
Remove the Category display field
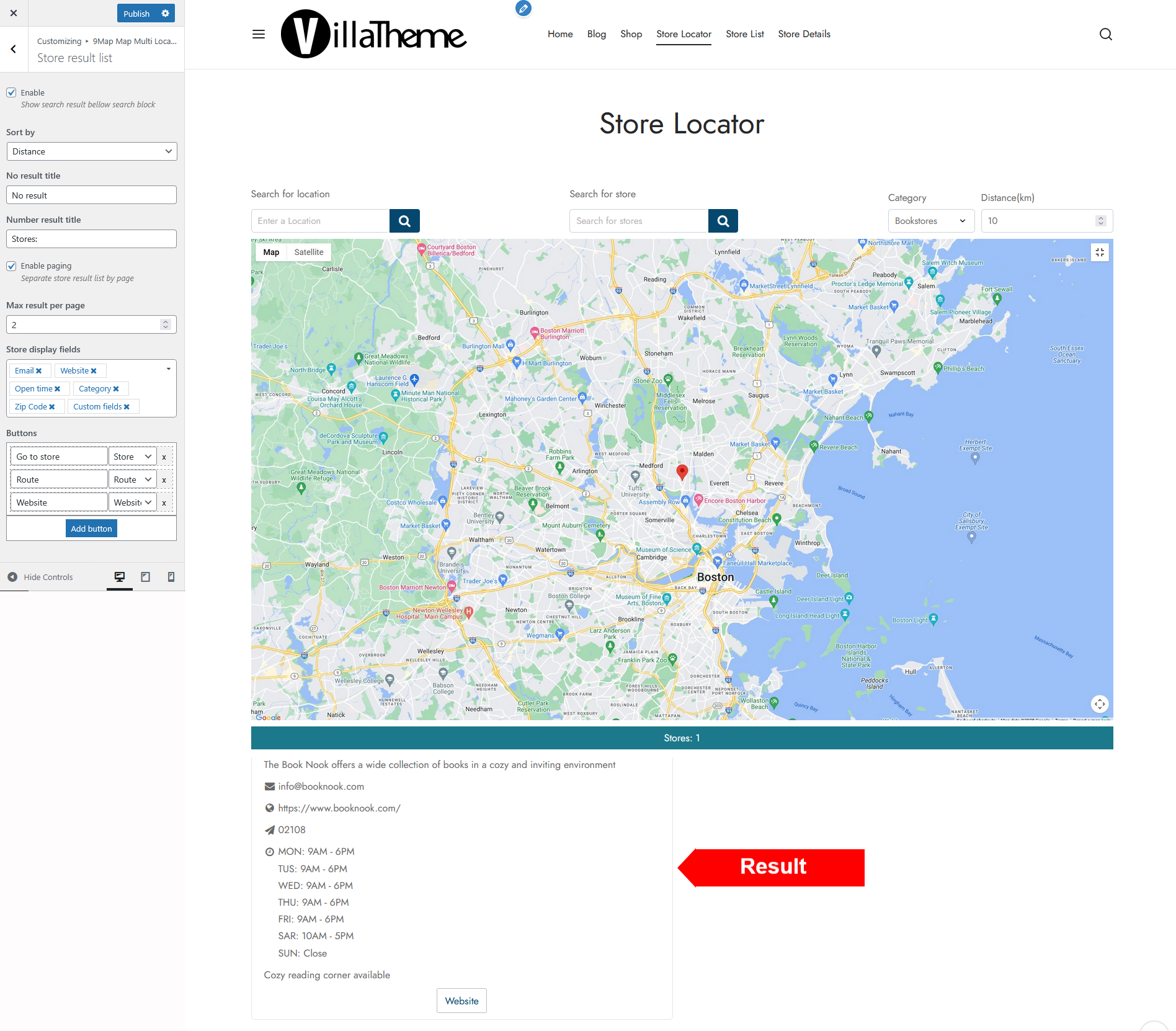click(116, 389)
